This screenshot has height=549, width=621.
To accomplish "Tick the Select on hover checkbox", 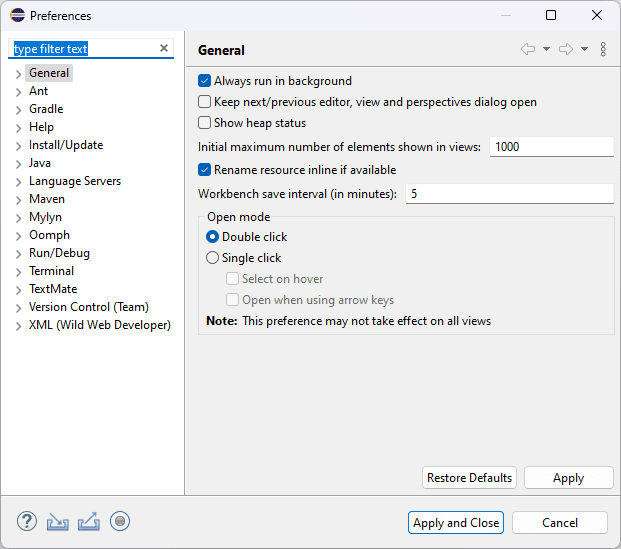I will pos(232,279).
